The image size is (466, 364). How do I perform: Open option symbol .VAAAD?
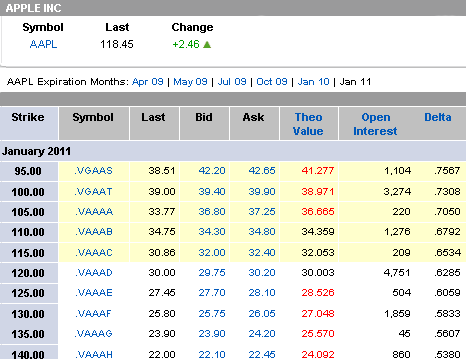(94, 273)
